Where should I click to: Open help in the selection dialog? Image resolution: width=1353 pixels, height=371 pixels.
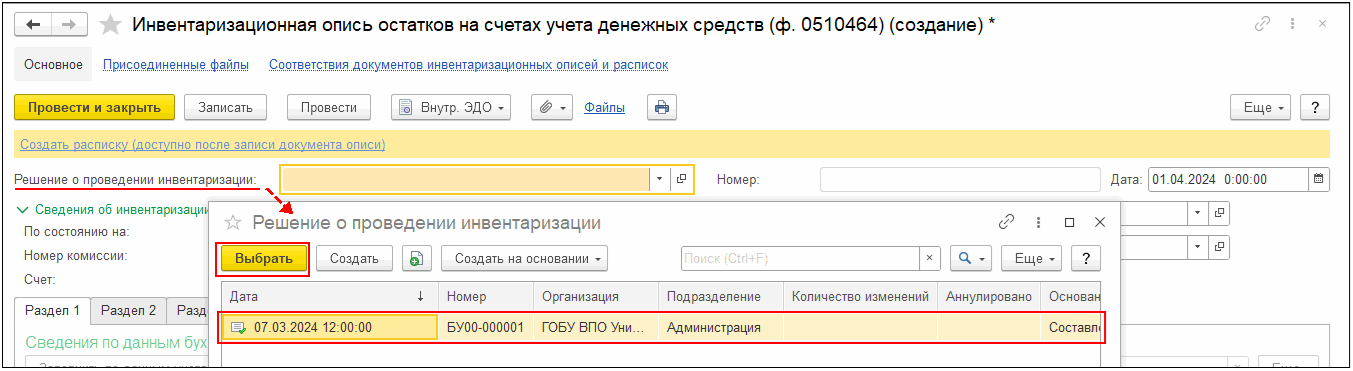pyautogui.click(x=1085, y=258)
